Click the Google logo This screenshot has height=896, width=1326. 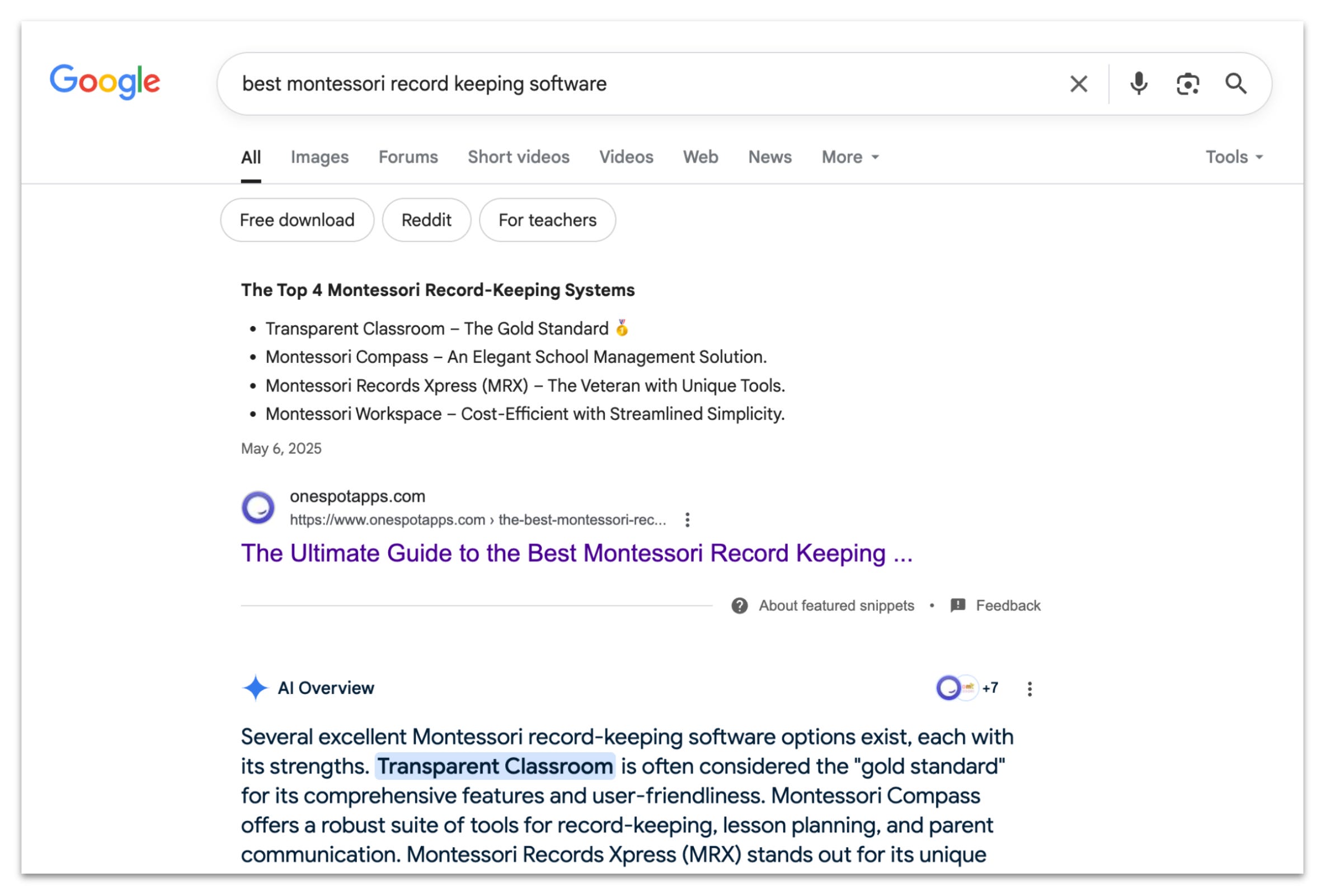(x=105, y=82)
